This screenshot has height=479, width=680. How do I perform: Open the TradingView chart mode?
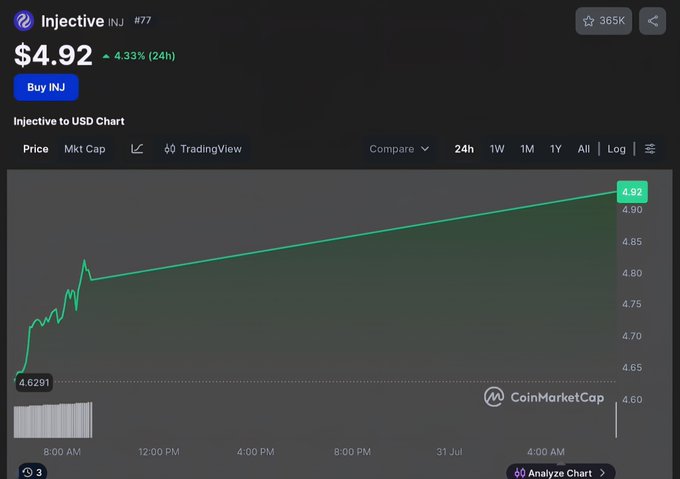pyautogui.click(x=203, y=149)
